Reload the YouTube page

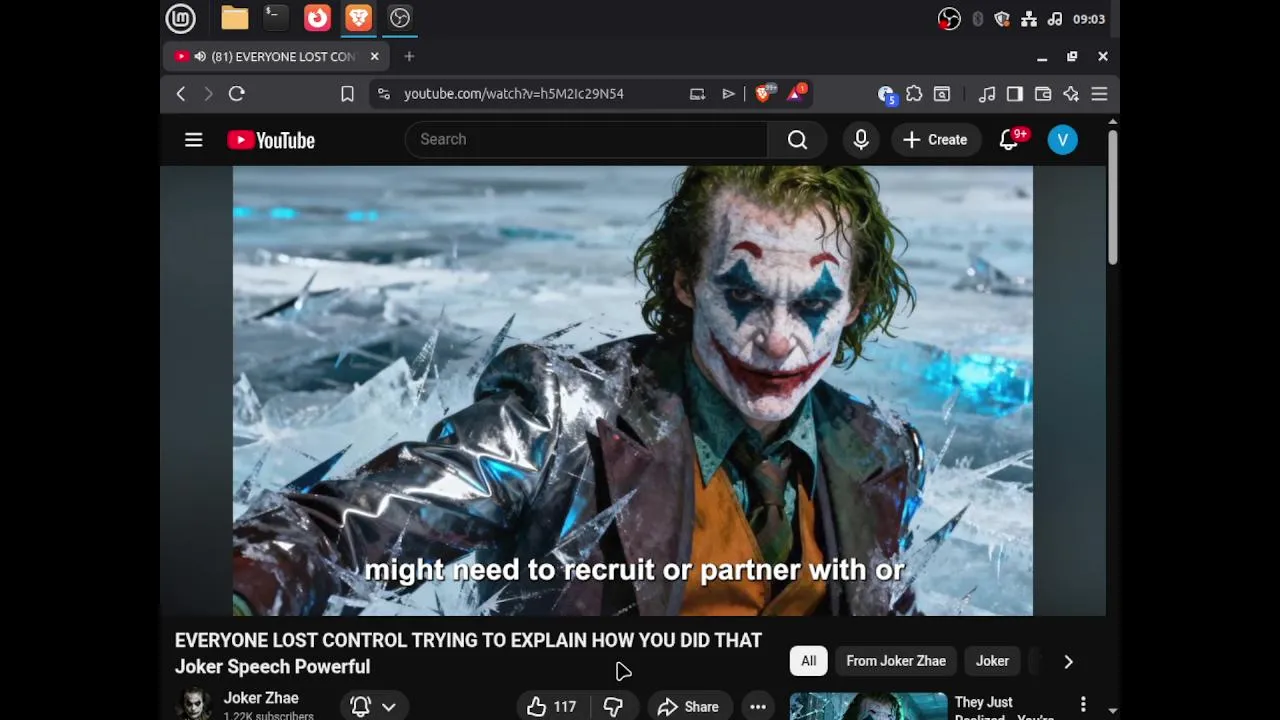(x=237, y=94)
